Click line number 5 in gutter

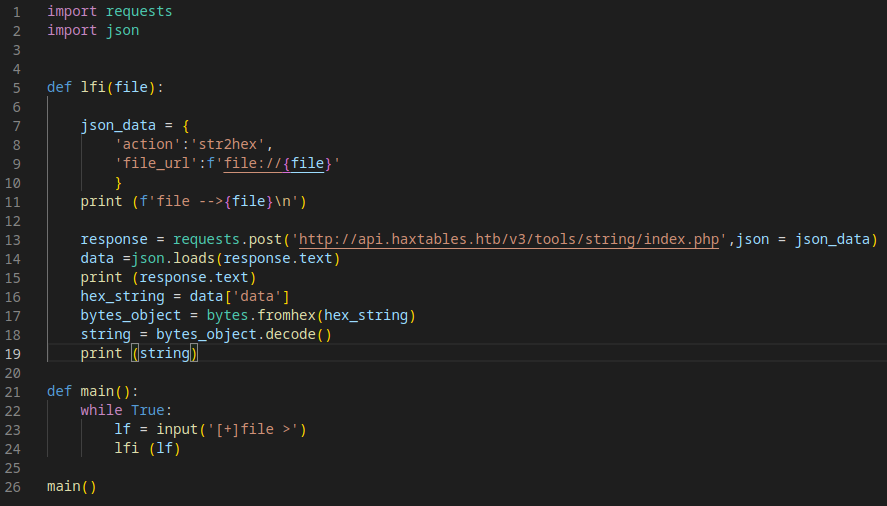click(x=16, y=88)
